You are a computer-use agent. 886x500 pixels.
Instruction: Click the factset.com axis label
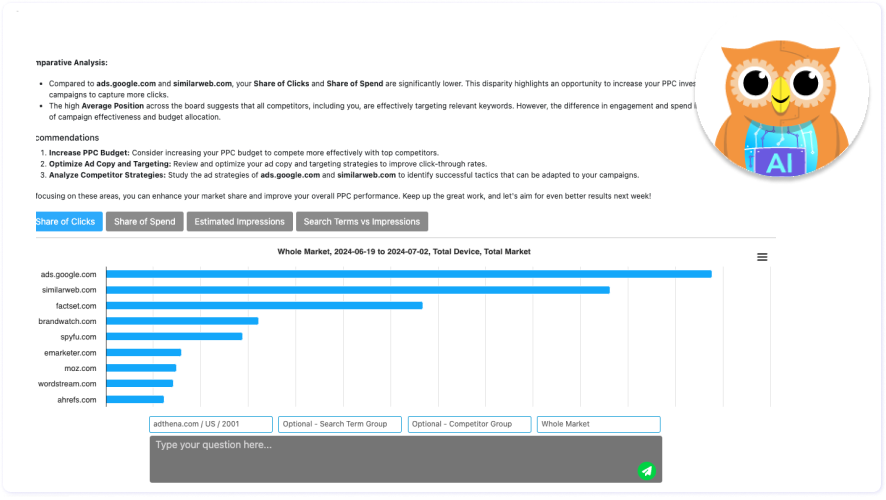point(76,306)
